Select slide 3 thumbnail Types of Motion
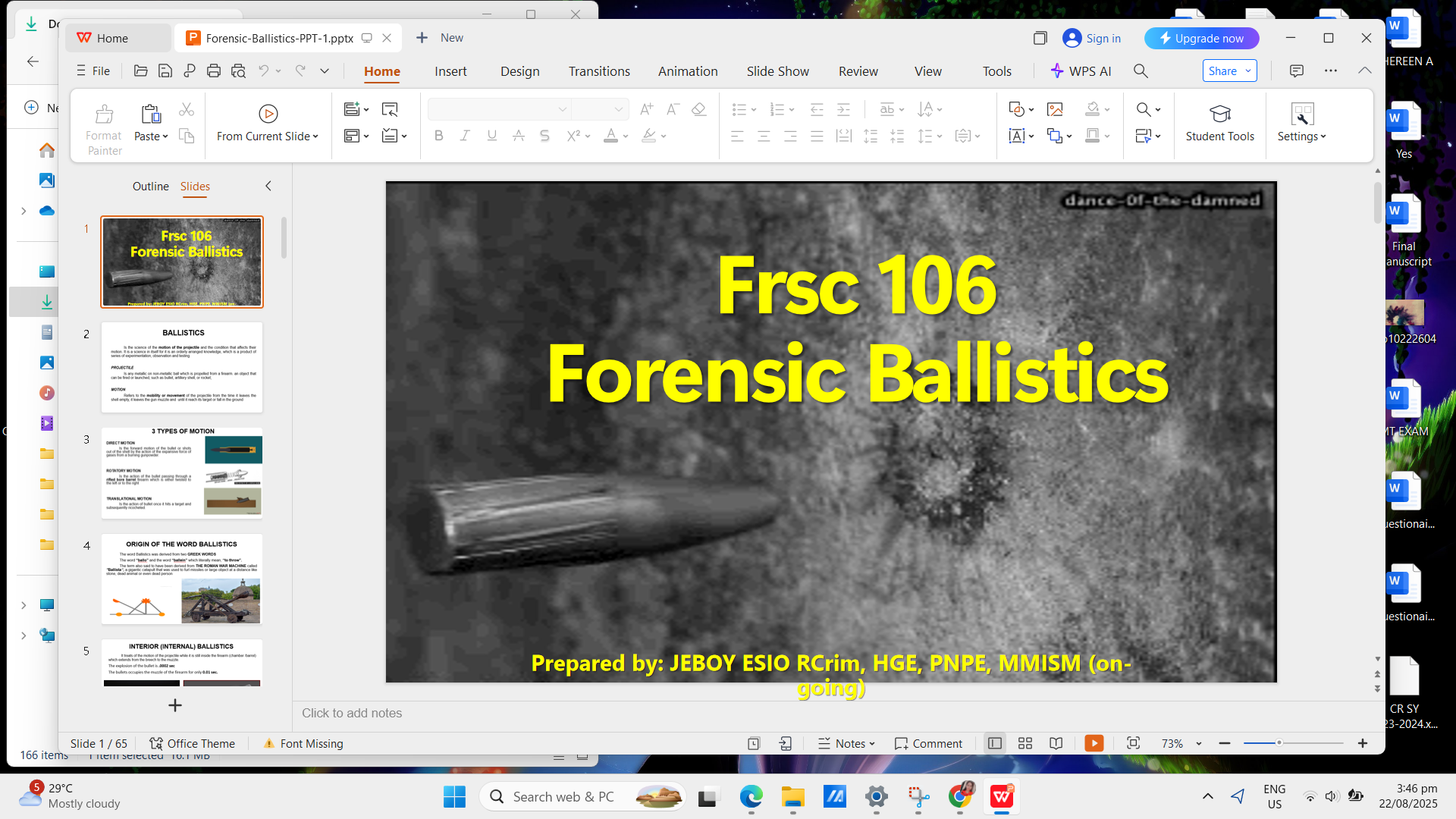Screen dimensions: 1456x819 (x=182, y=472)
